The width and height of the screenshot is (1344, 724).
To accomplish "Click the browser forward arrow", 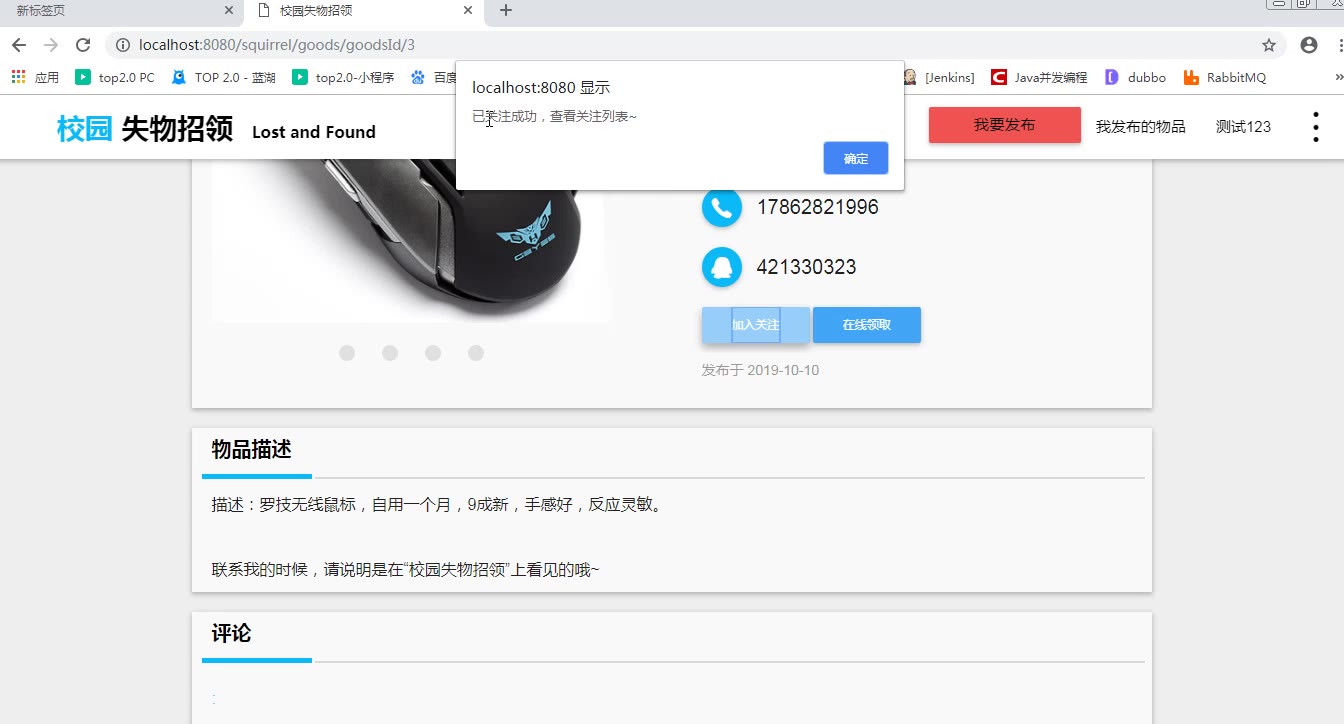I will pyautogui.click(x=51, y=45).
